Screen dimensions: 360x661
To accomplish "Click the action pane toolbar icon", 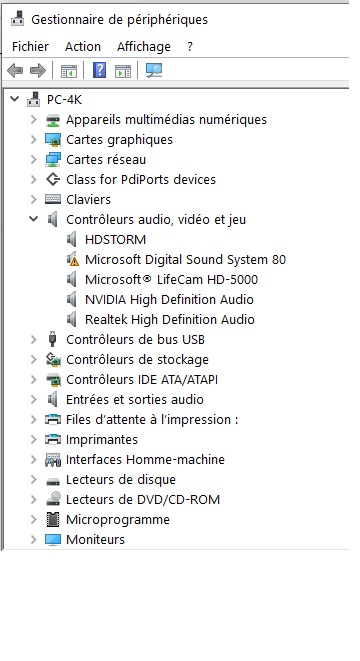I will 123,71.
